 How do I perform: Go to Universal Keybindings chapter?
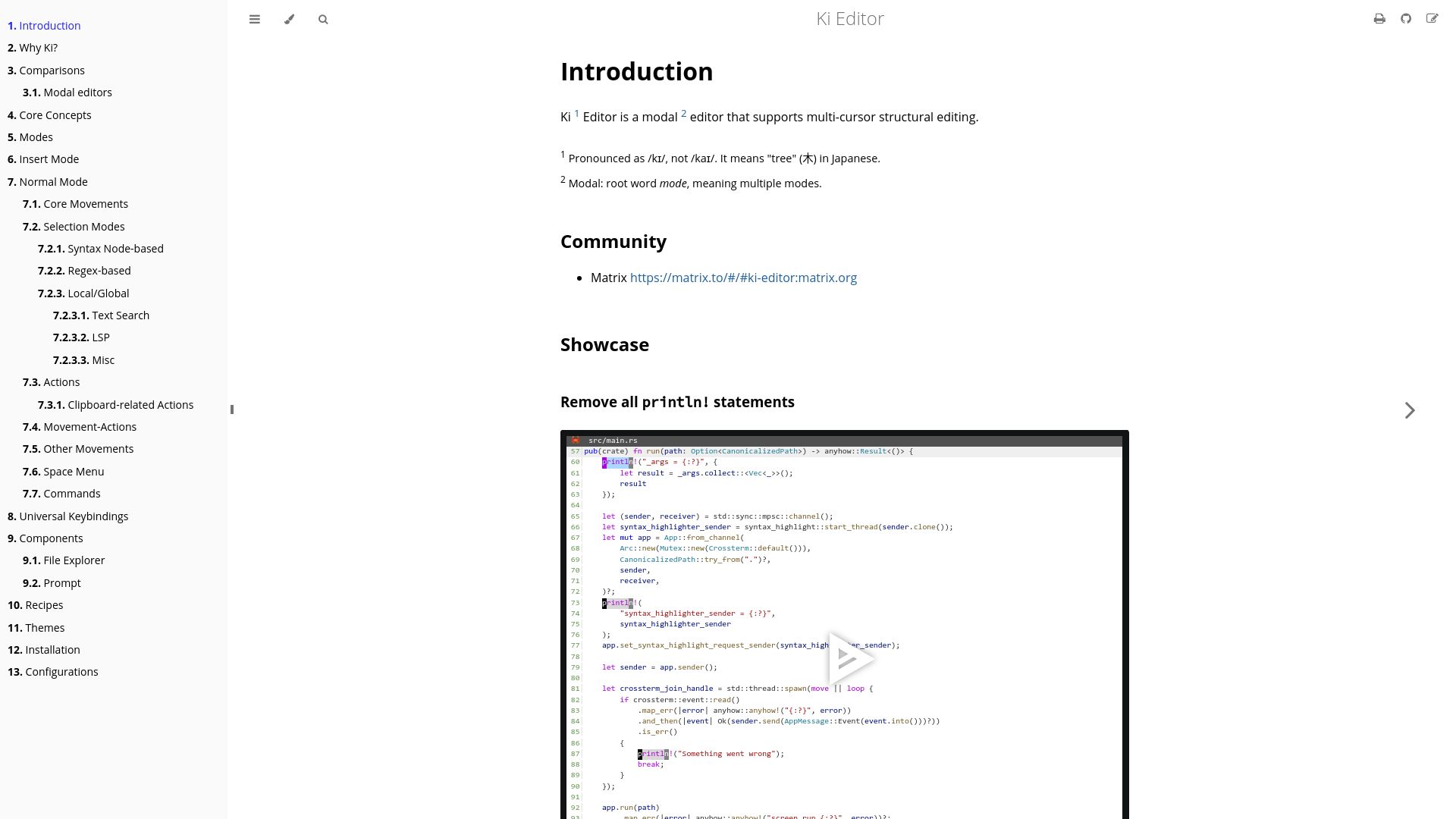[68, 516]
